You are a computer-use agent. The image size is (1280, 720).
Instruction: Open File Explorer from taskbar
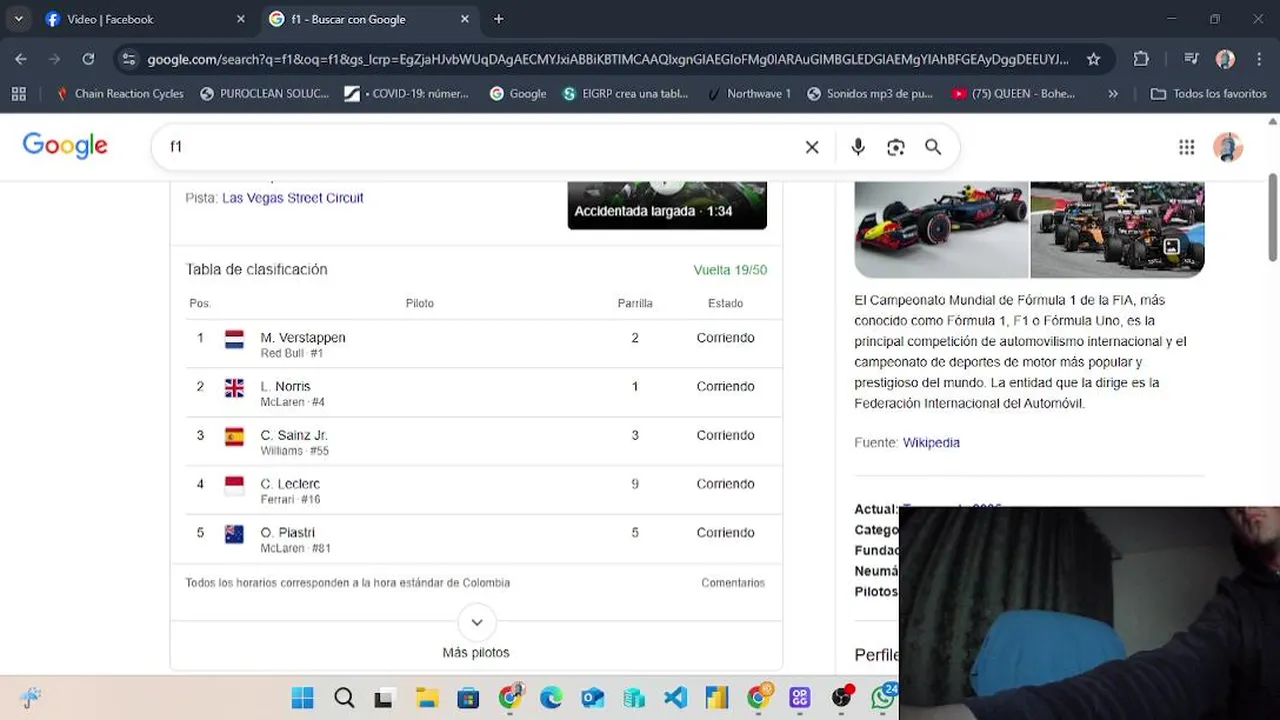[x=427, y=698]
